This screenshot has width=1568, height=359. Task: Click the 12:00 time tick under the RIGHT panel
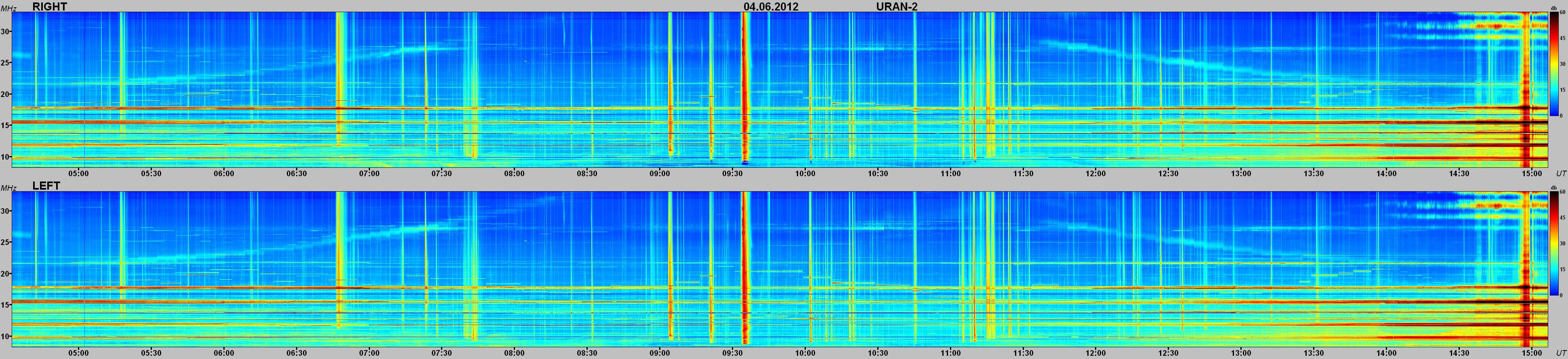click(x=1096, y=174)
